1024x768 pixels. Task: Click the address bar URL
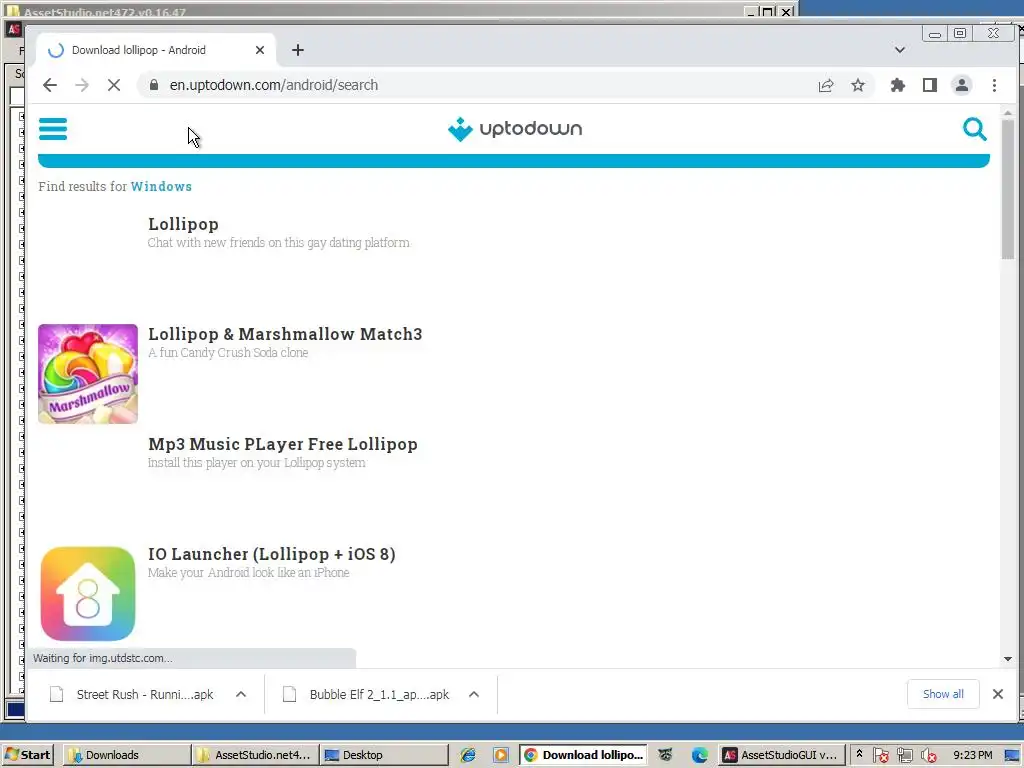(x=274, y=85)
